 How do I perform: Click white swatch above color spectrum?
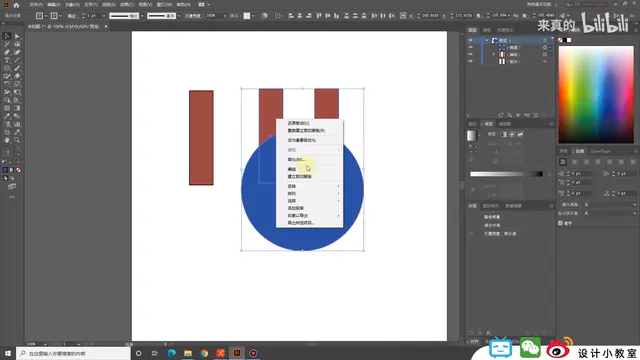[x=569, y=40]
